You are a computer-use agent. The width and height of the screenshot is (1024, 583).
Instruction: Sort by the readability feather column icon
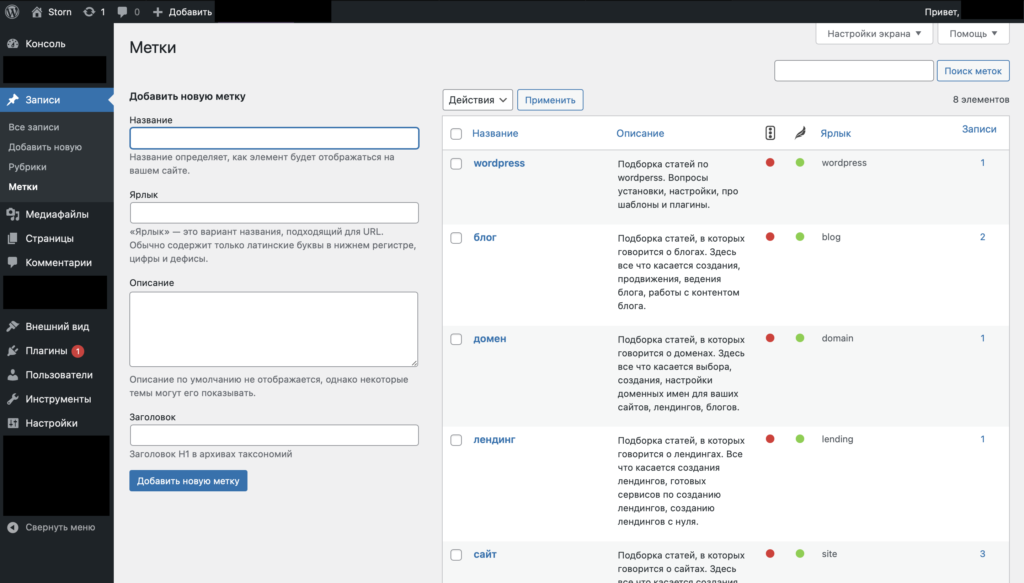[x=800, y=133]
